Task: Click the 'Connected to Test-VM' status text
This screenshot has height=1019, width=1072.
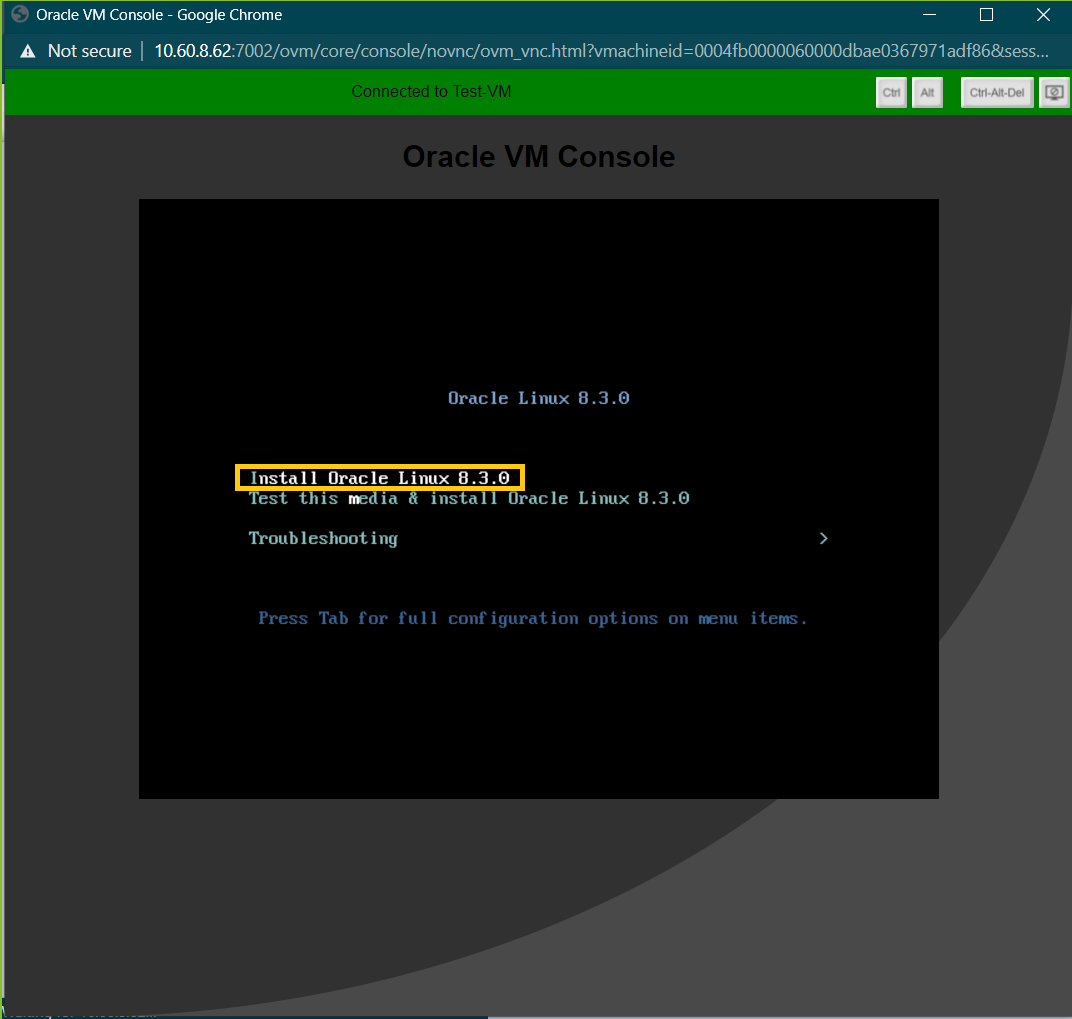Action: point(431,92)
